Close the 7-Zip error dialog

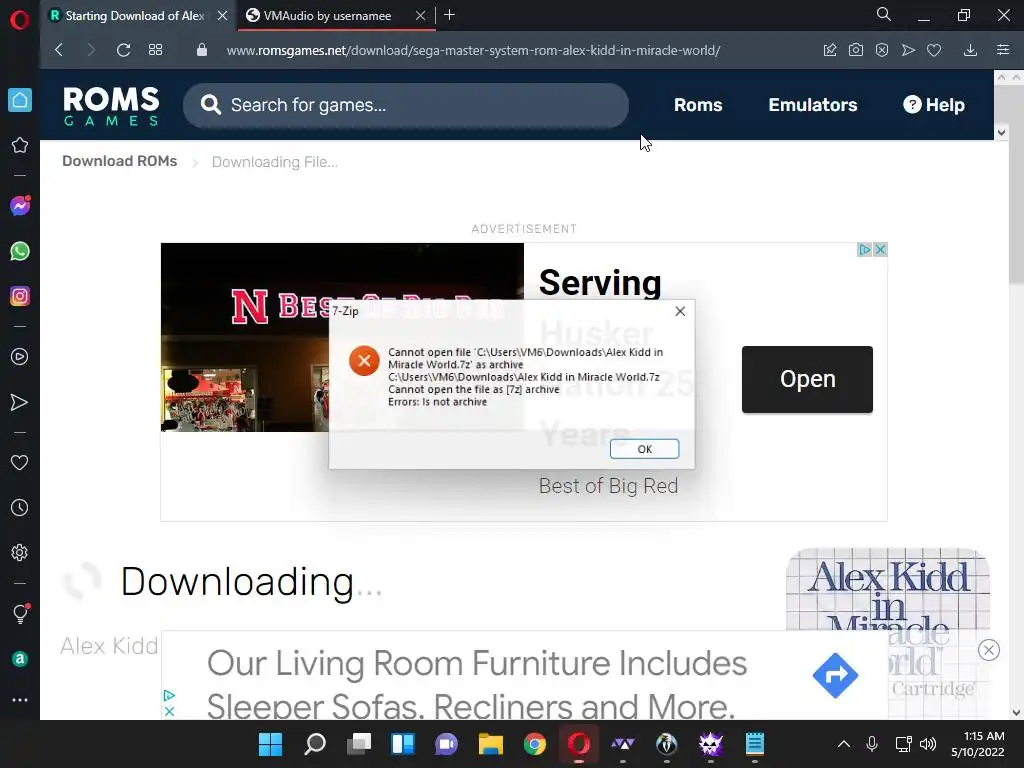pyautogui.click(x=680, y=312)
